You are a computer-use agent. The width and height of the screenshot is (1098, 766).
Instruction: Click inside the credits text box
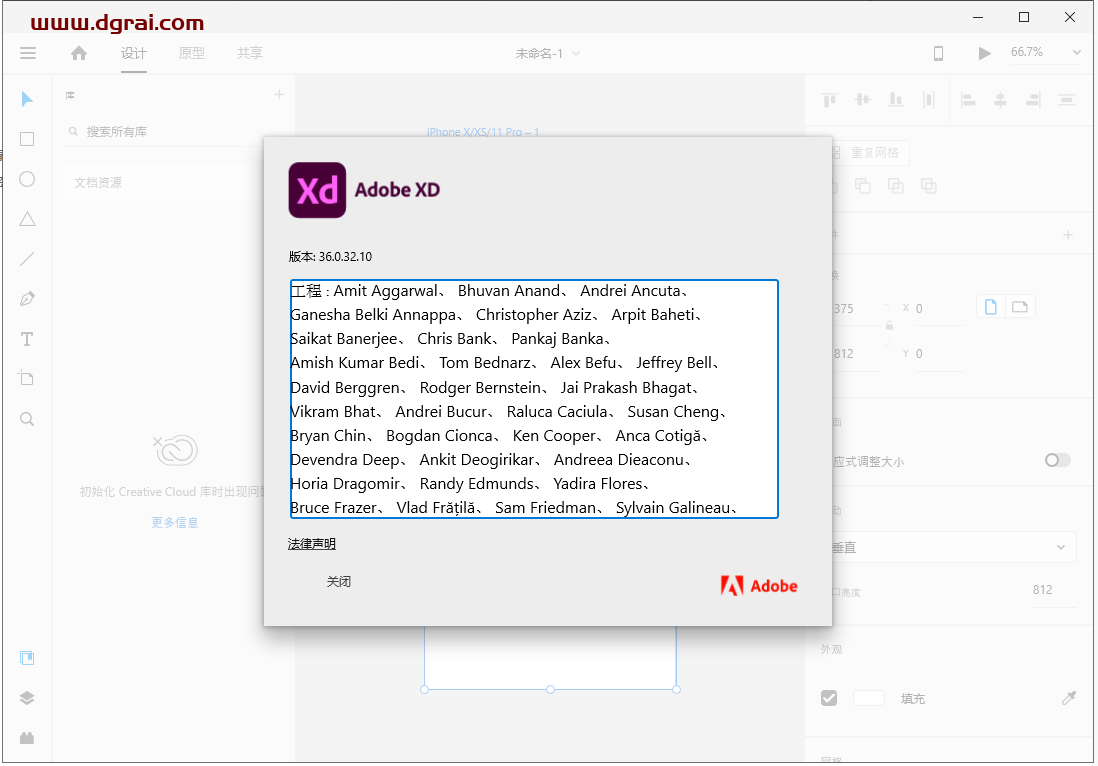tap(534, 399)
